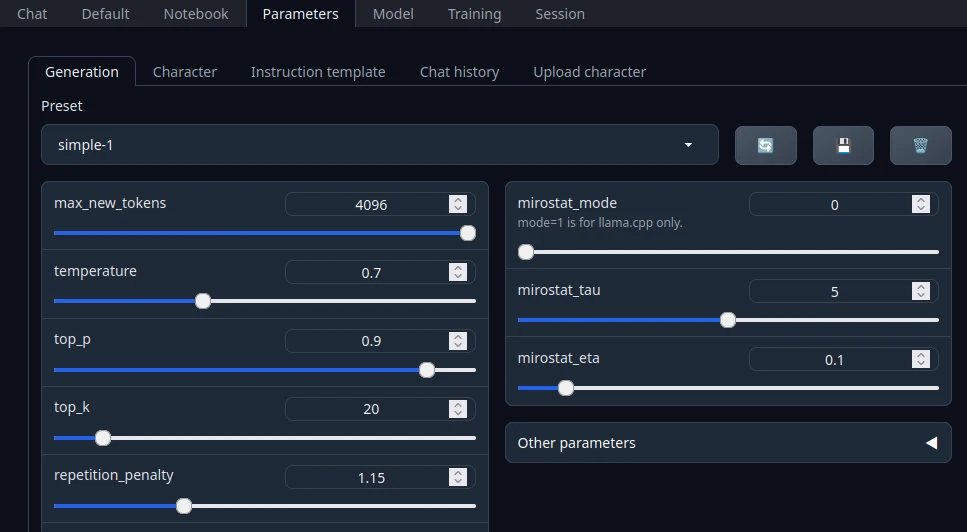Switch to the Chat history sub-tab
Screen dimensions: 967x532
tap(459, 72)
